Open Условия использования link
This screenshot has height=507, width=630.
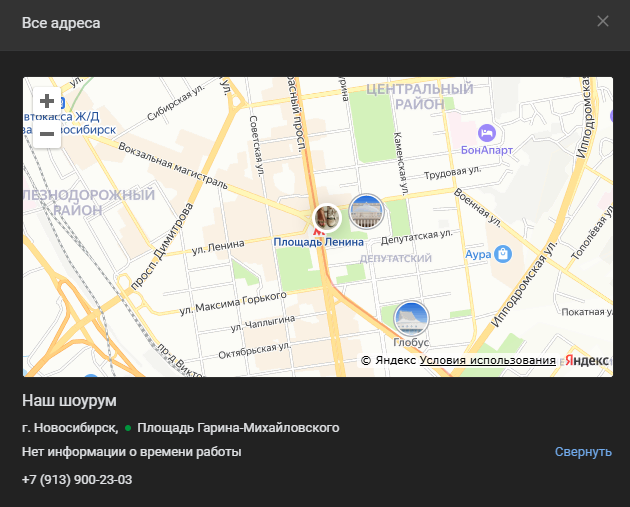[x=487, y=360]
